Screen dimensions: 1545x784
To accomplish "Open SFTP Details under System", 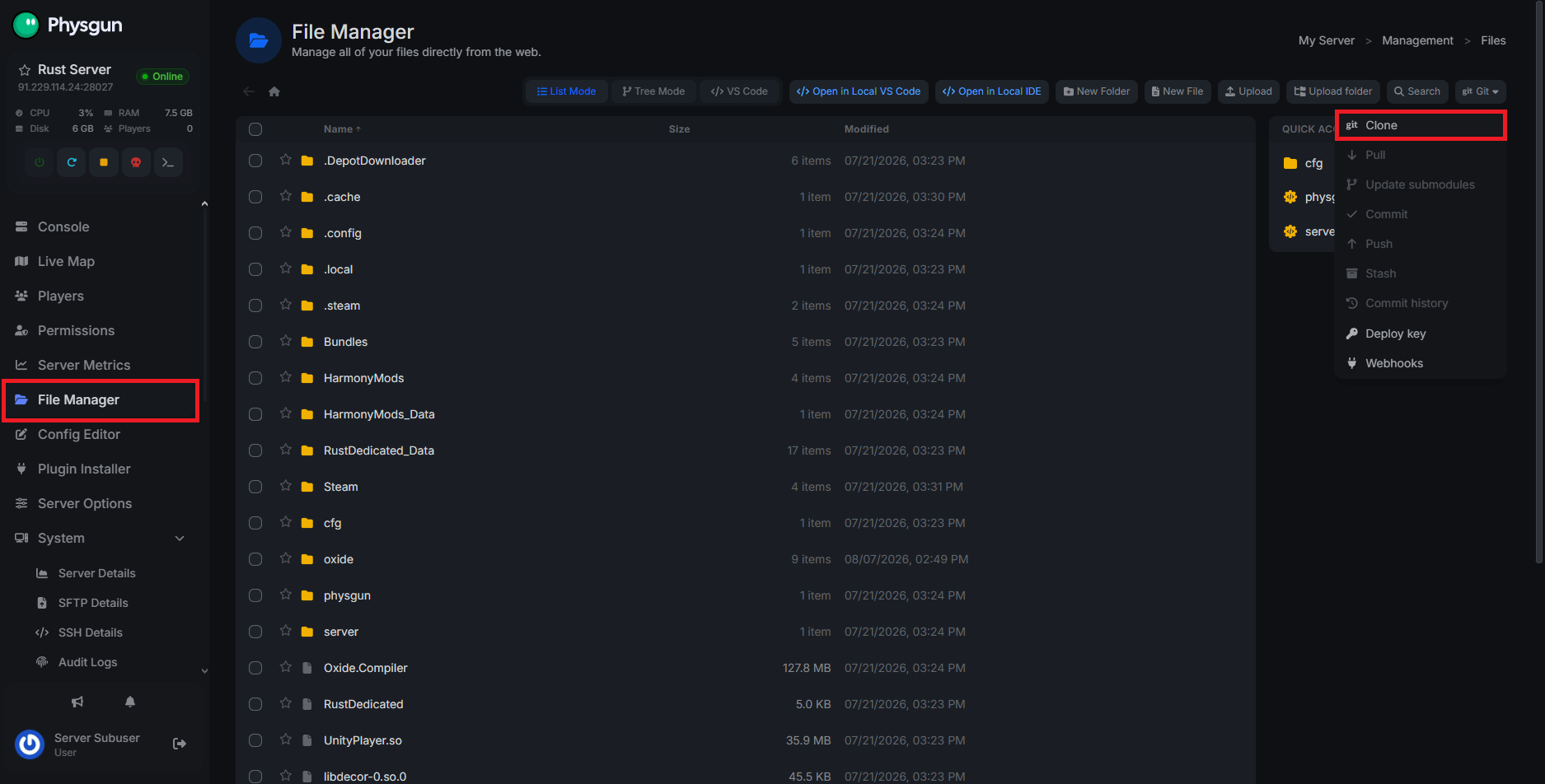I will coord(93,603).
